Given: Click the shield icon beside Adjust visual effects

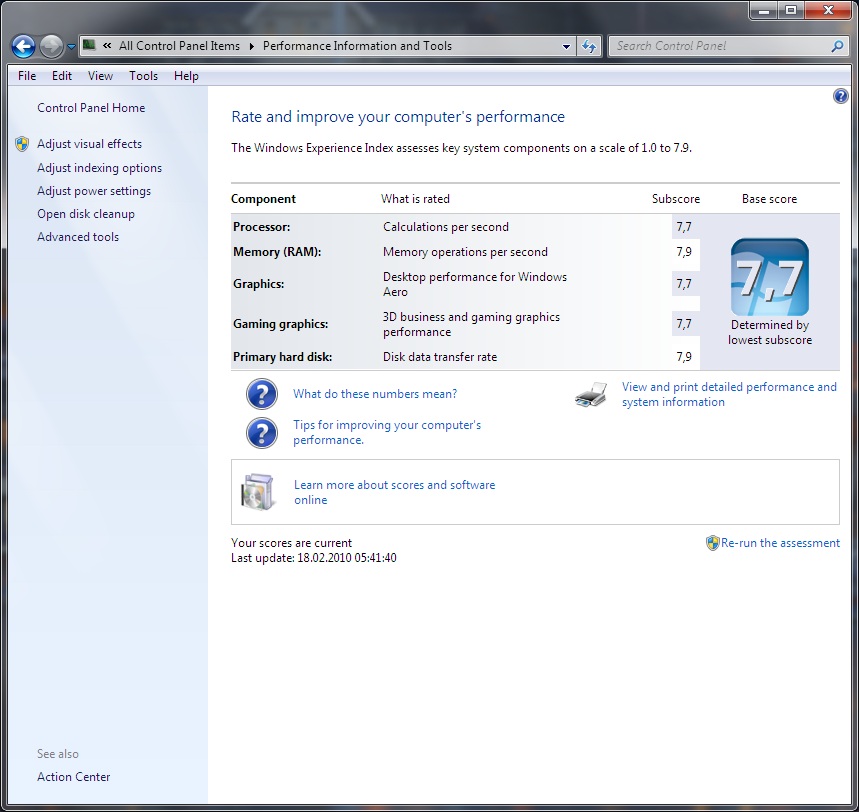Looking at the screenshot, I should tap(22, 144).
